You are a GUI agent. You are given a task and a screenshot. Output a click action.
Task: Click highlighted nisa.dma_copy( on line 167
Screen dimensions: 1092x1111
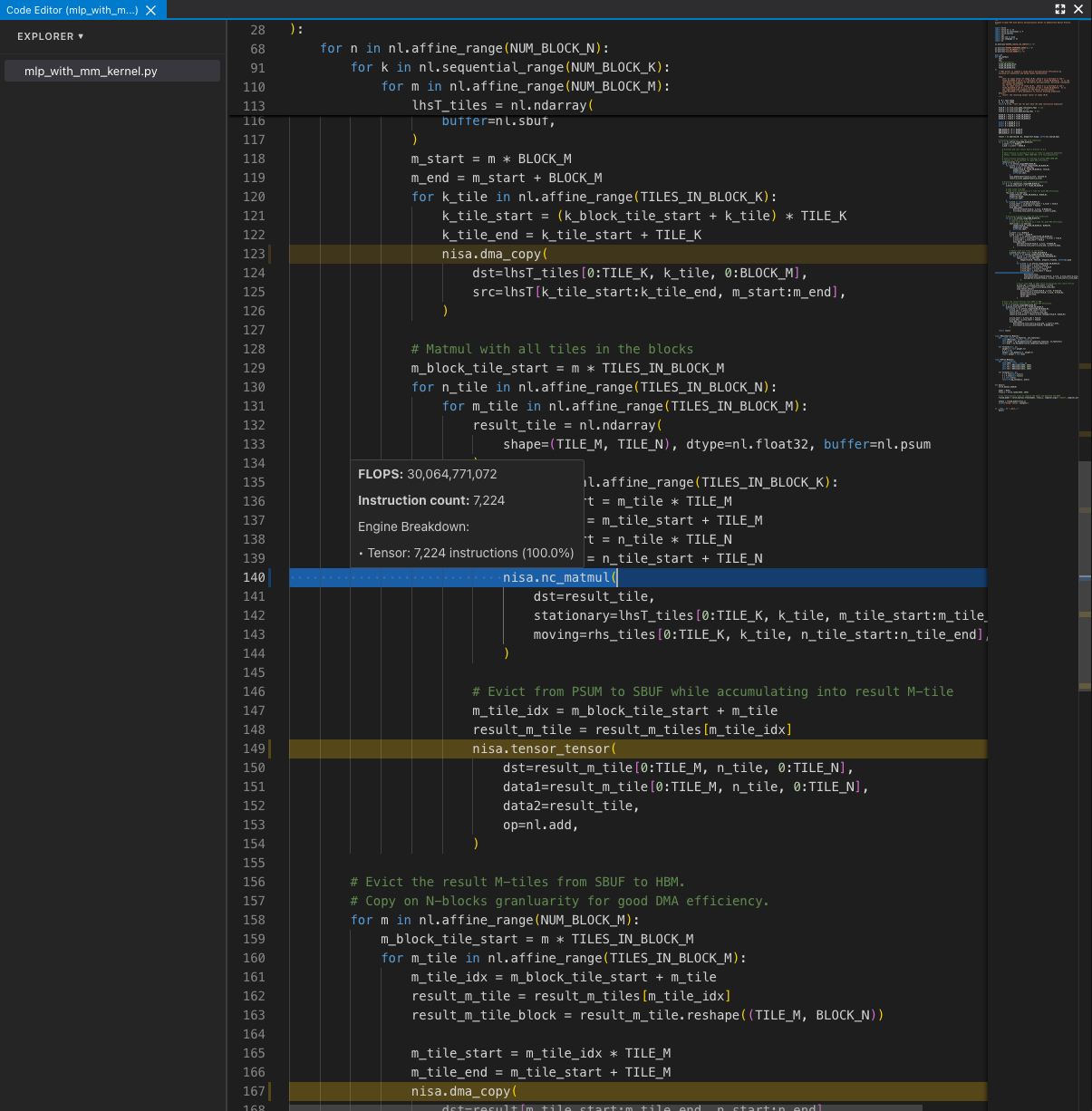tap(464, 1091)
